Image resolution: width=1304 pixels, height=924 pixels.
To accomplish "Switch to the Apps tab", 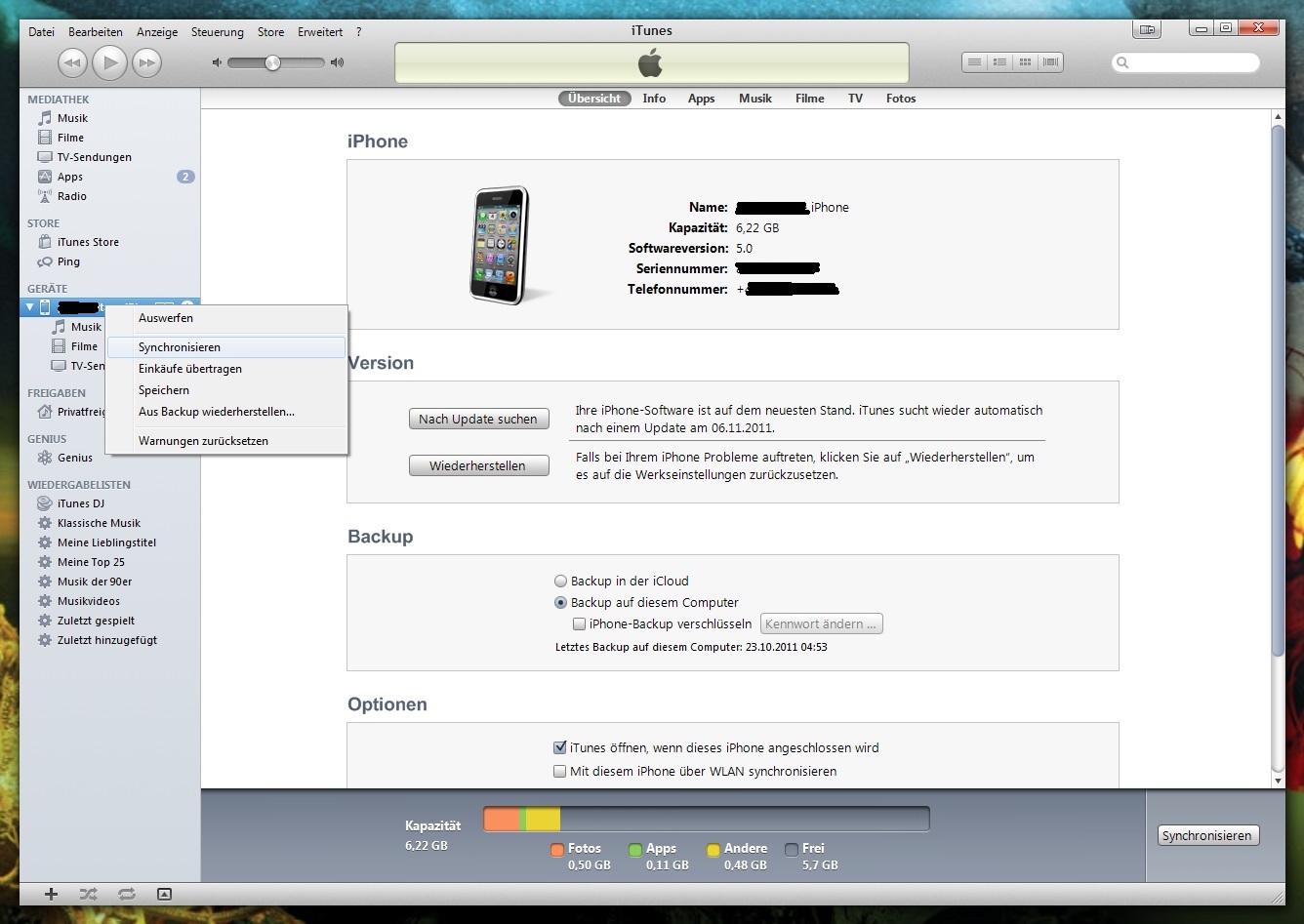I will click(x=701, y=99).
